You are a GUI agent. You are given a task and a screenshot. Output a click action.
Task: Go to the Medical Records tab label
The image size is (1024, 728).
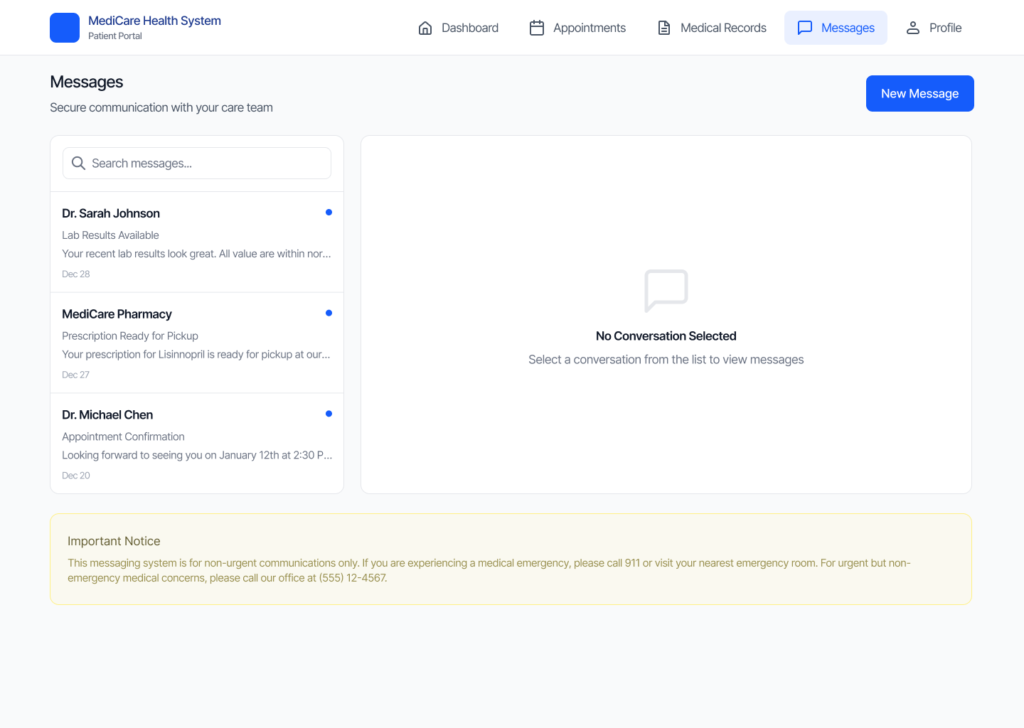tap(723, 28)
